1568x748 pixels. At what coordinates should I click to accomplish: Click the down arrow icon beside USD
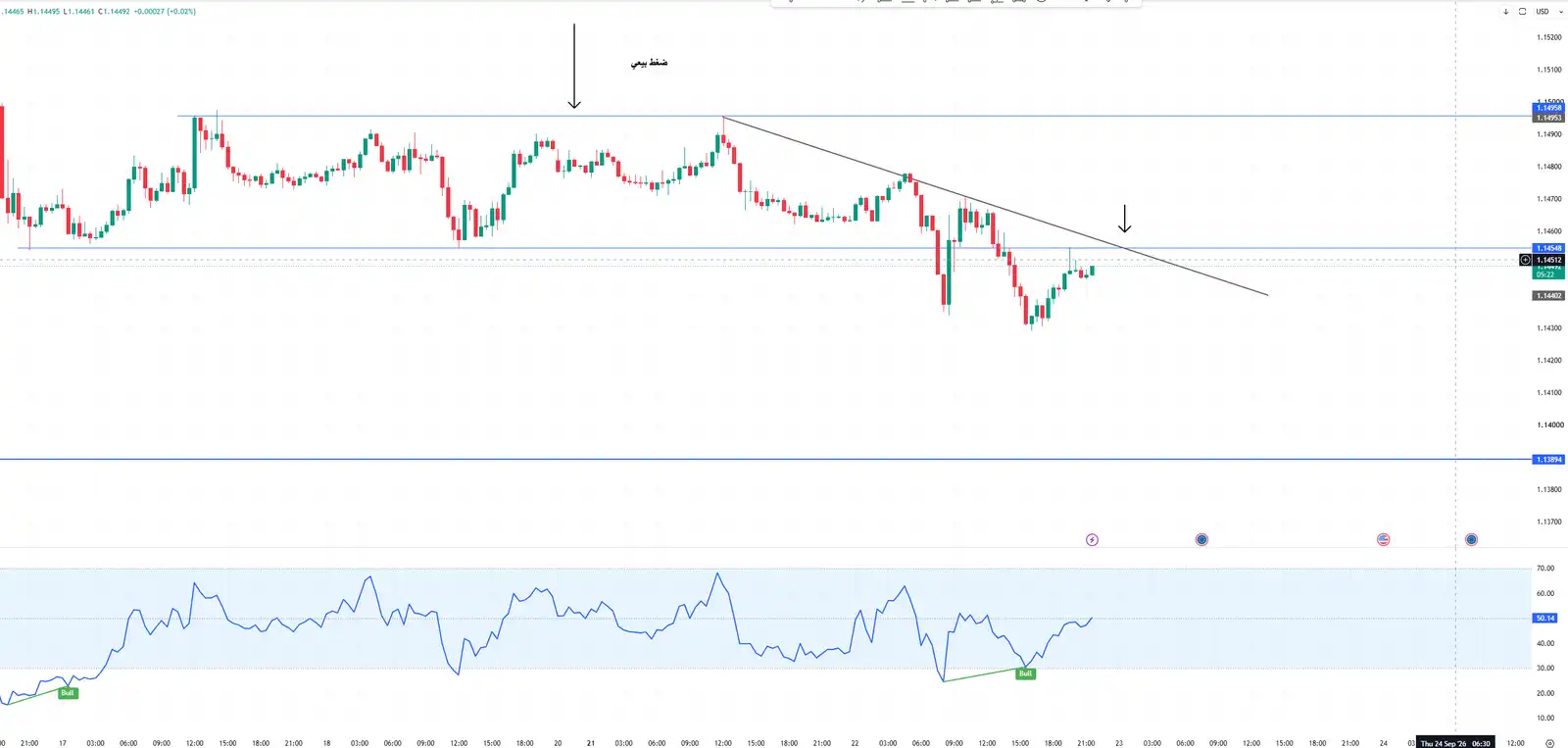[x=1505, y=12]
